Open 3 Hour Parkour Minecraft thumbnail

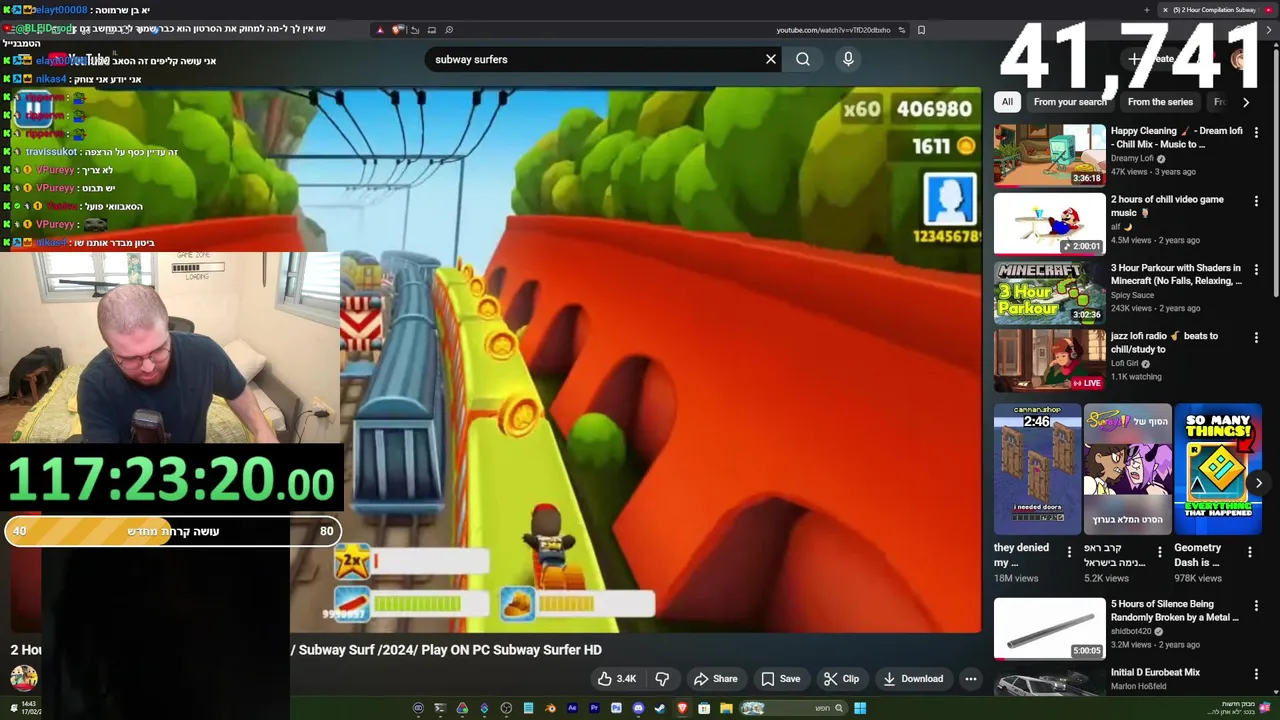click(1049, 292)
